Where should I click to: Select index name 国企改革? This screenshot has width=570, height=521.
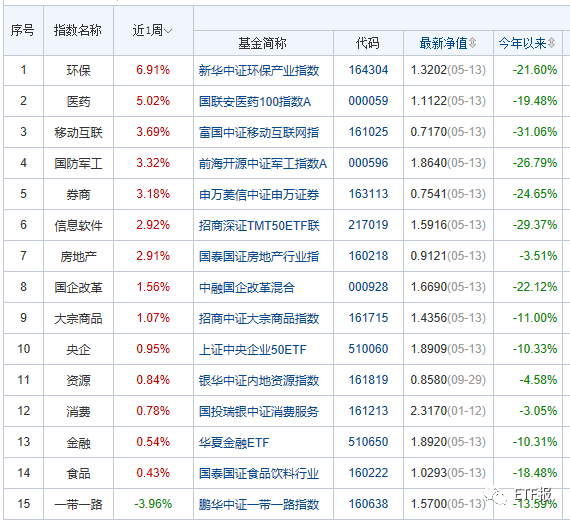(78, 287)
